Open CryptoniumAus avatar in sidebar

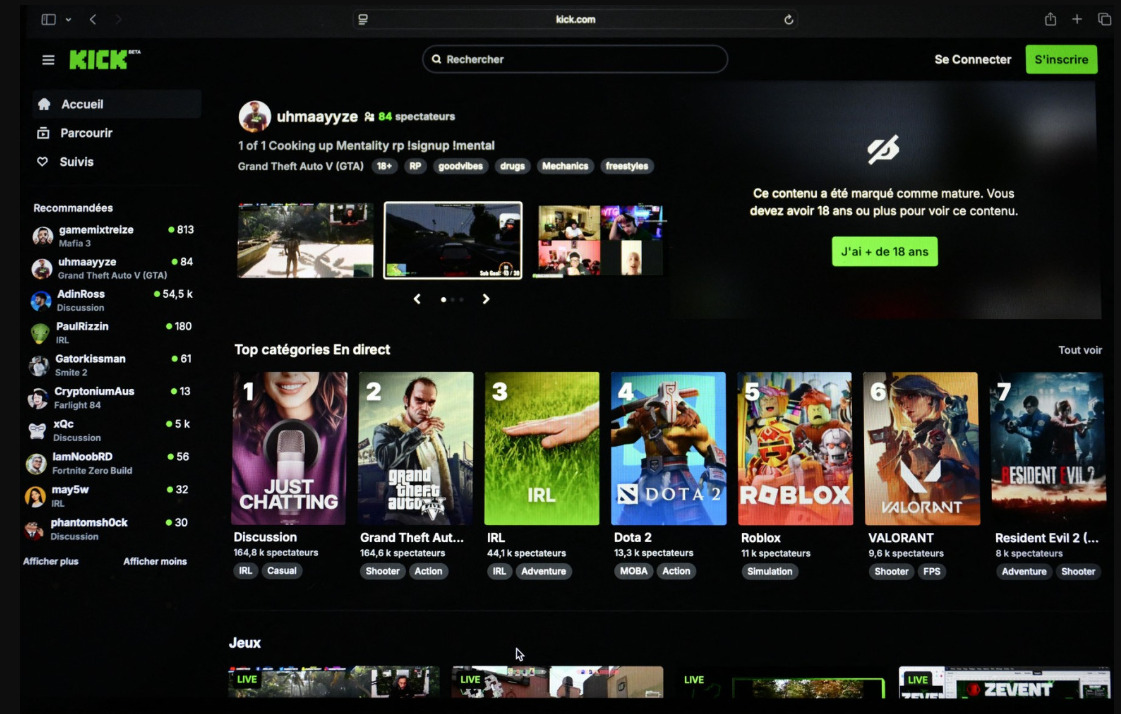[x=38, y=398]
